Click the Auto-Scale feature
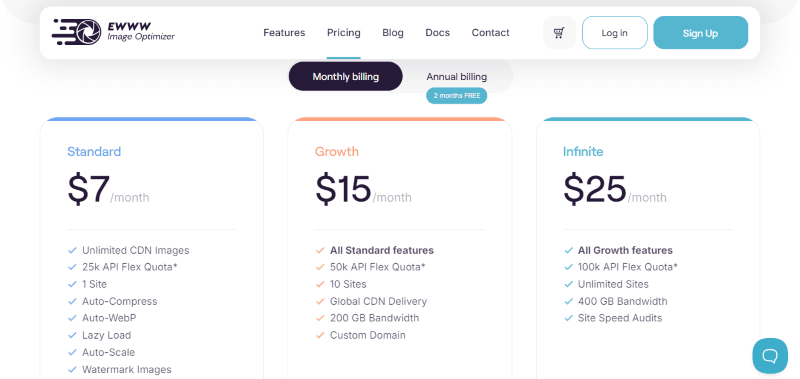 pyautogui.click(x=109, y=352)
